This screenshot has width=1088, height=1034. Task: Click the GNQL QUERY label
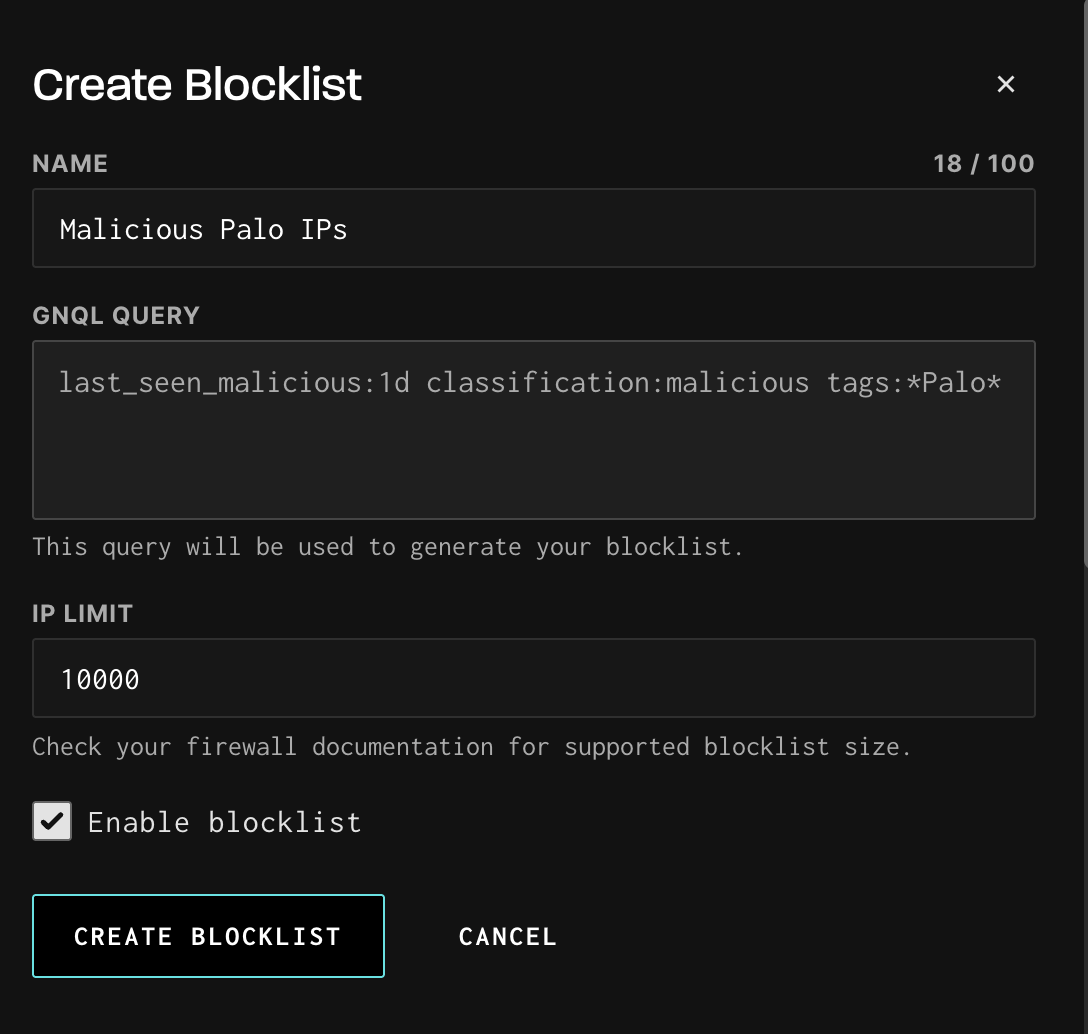pyautogui.click(x=116, y=316)
